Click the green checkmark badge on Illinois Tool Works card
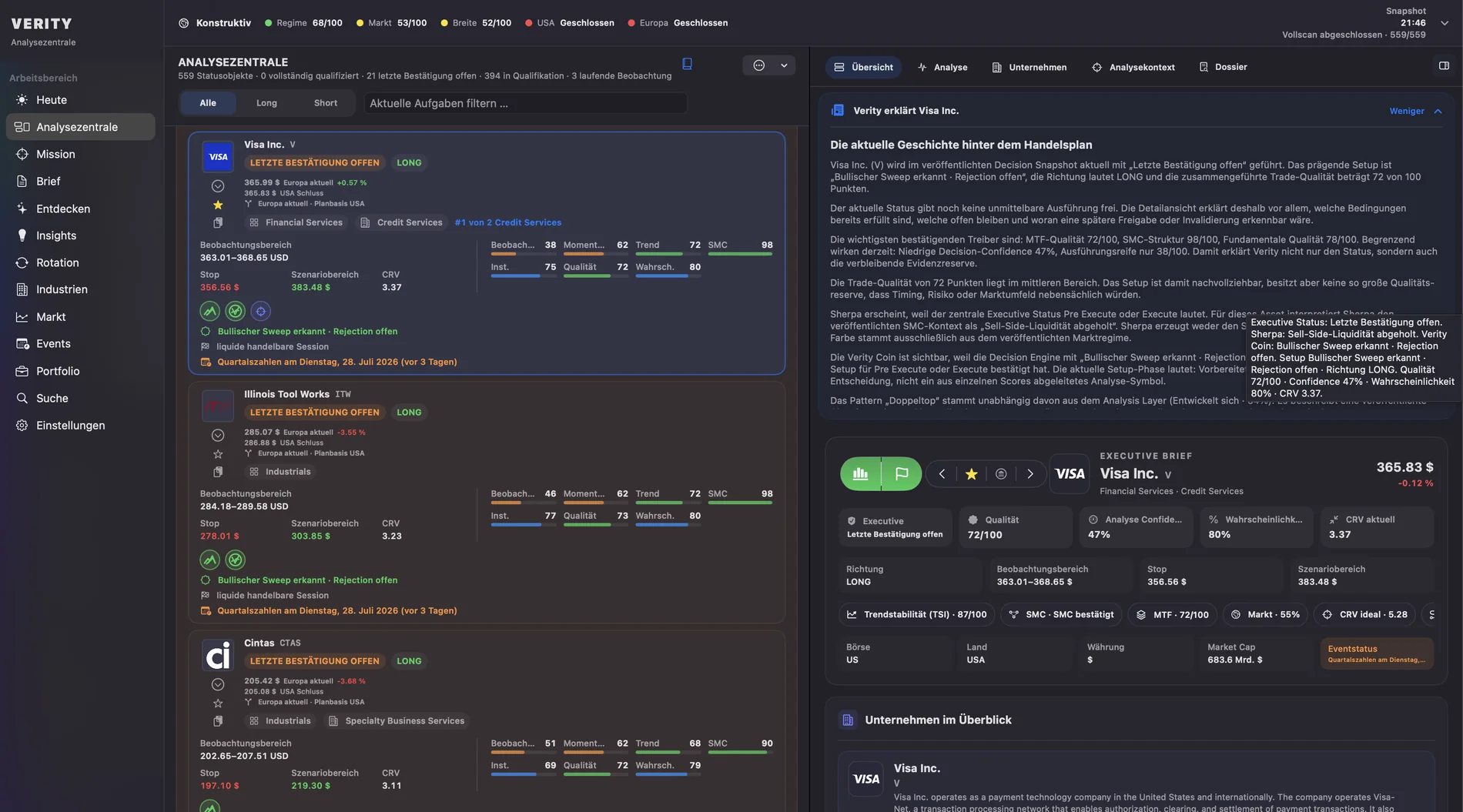Image resolution: width=1463 pixels, height=812 pixels. [235, 560]
